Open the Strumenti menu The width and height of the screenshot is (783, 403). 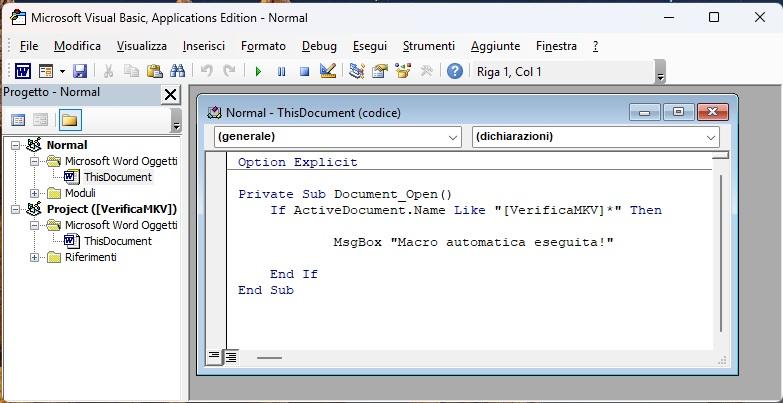point(428,46)
